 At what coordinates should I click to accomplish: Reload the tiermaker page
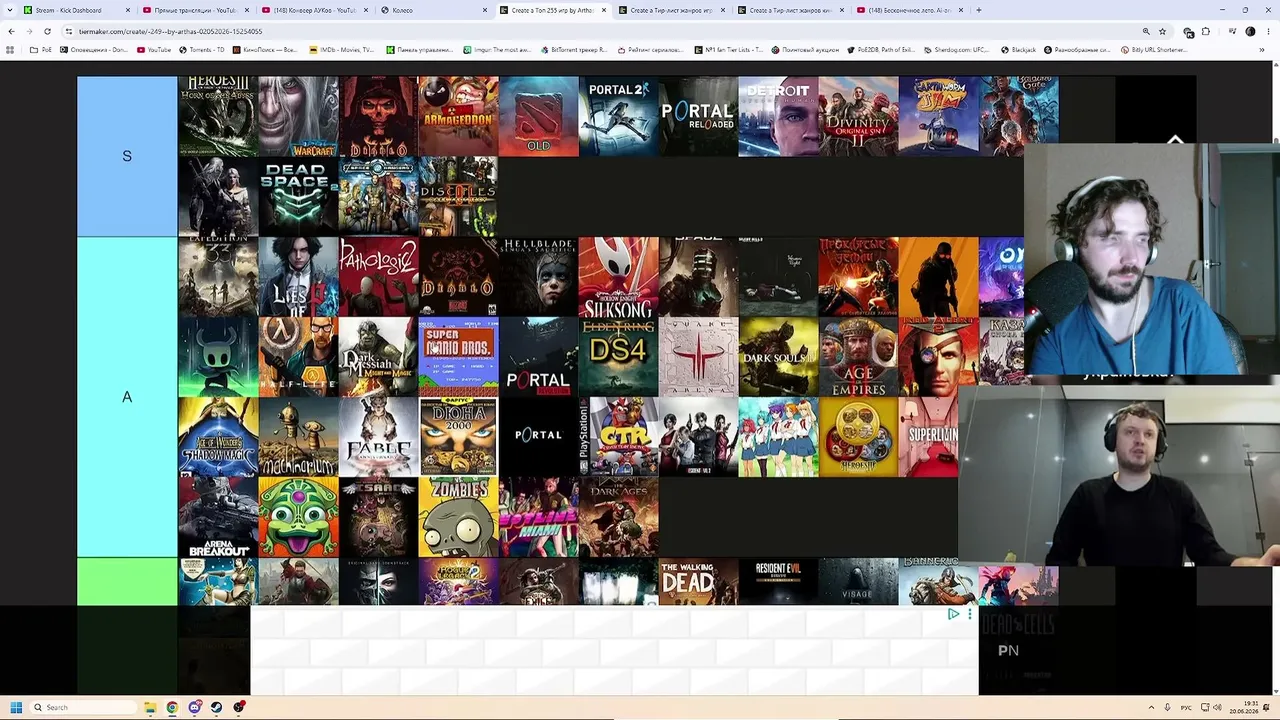coord(47,31)
